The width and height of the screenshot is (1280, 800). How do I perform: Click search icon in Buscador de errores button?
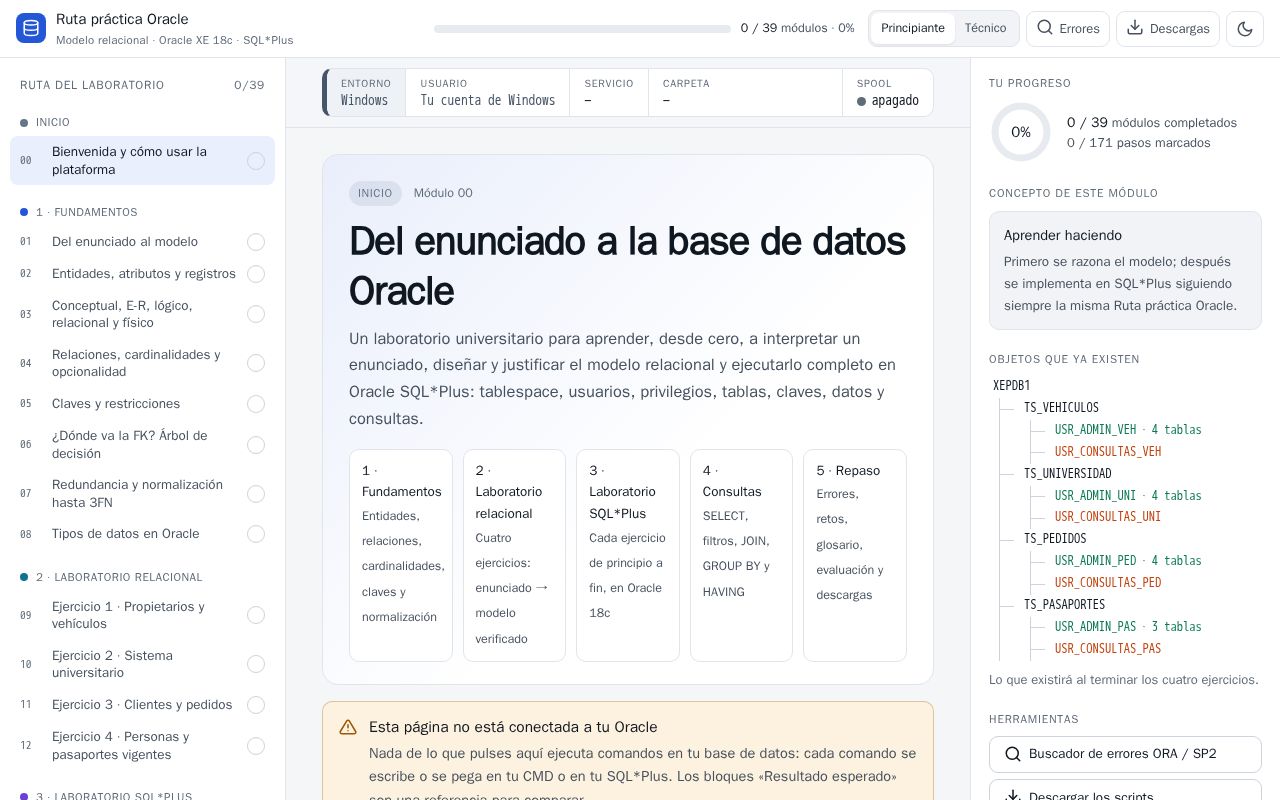pos(1013,754)
